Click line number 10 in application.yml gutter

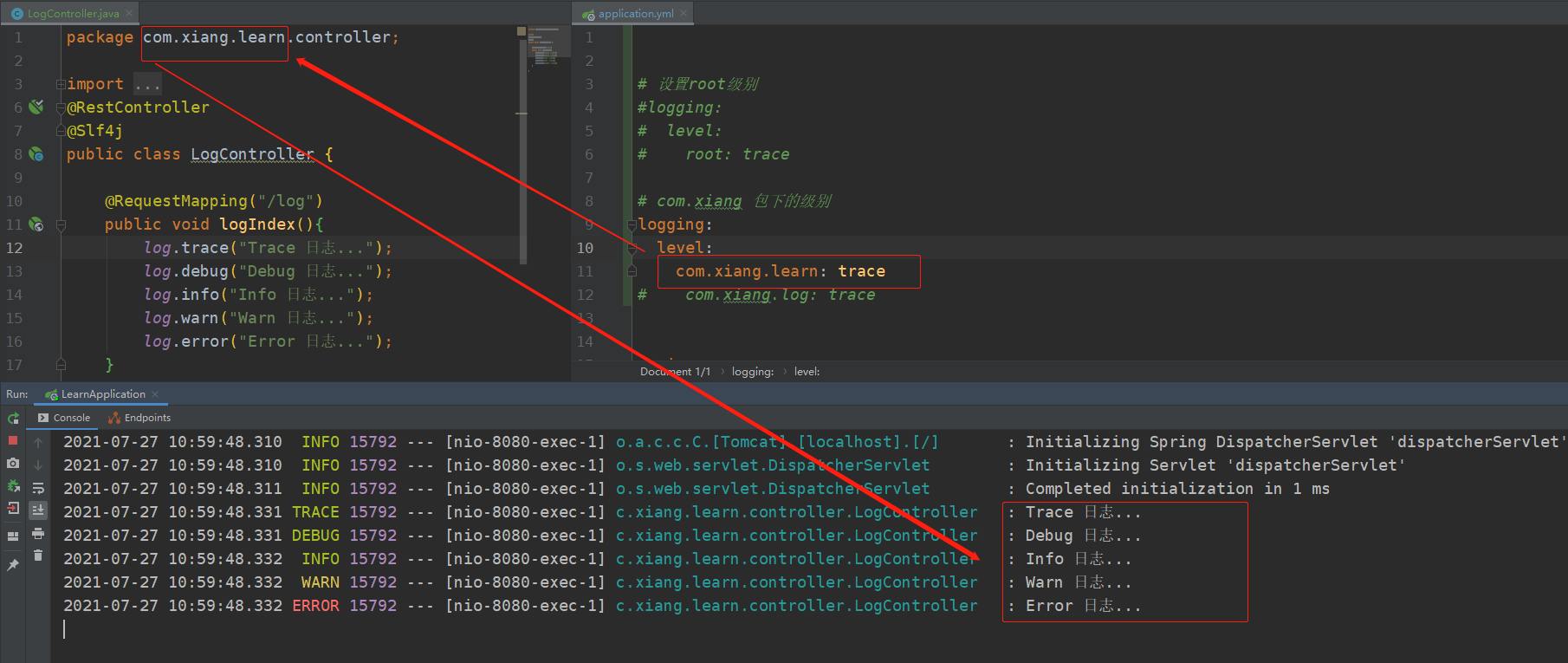click(x=586, y=248)
